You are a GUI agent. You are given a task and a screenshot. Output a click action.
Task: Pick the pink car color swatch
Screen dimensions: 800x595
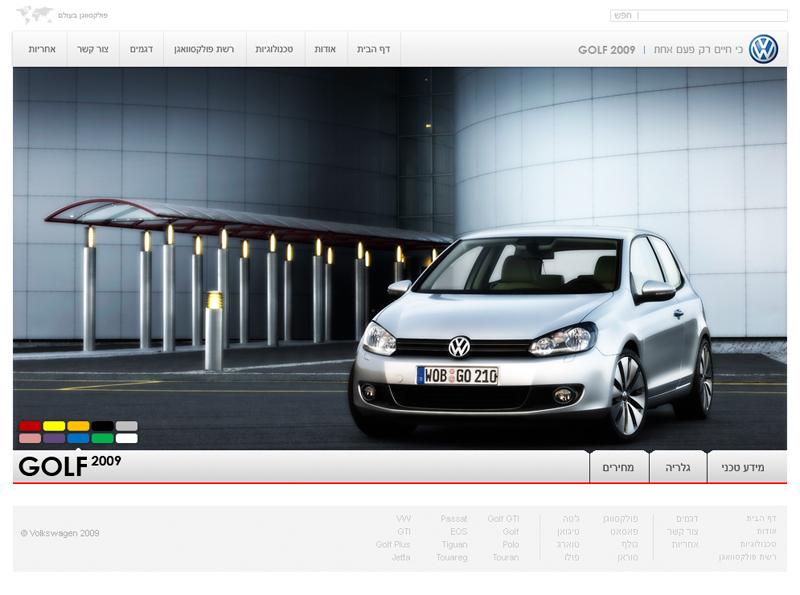pos(30,438)
